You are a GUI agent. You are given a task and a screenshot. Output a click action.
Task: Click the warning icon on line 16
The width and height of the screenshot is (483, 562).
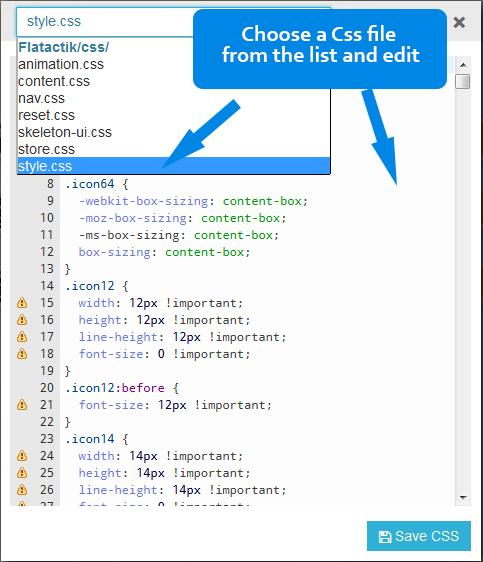click(22, 320)
